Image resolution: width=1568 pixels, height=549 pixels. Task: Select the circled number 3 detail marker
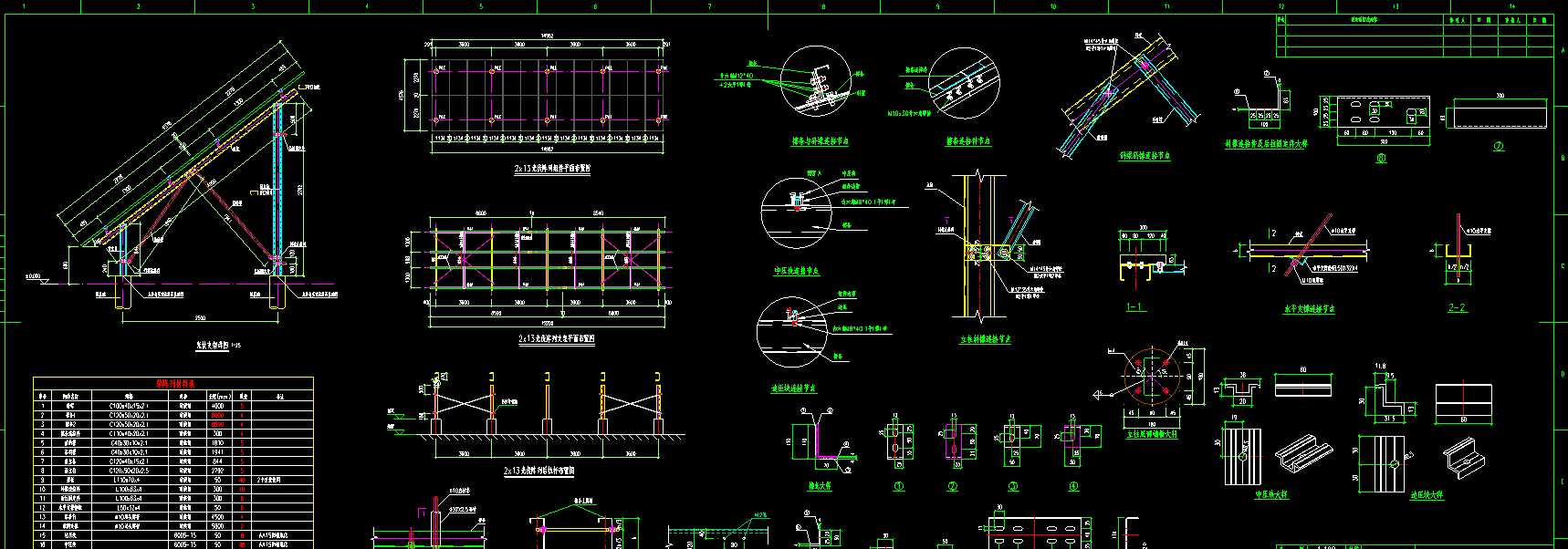point(1012,487)
